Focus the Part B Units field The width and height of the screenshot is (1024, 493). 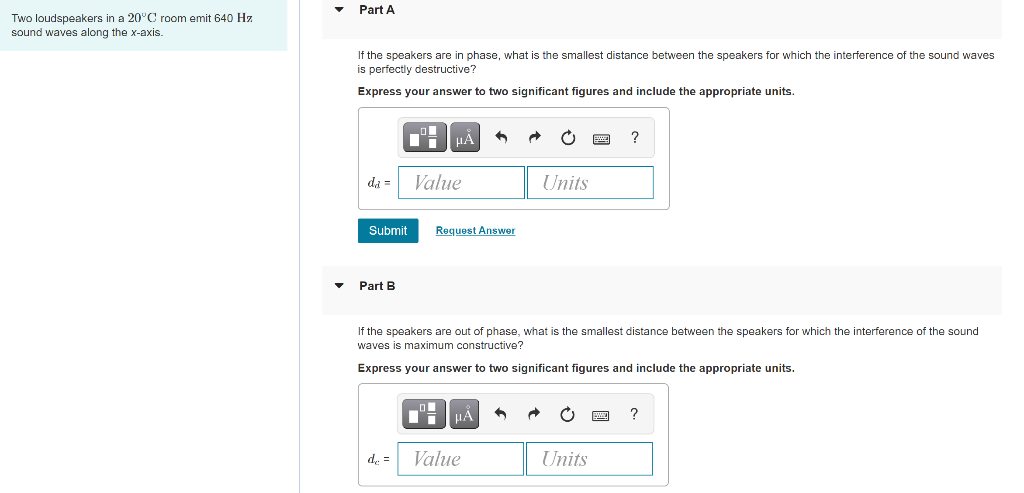point(589,458)
